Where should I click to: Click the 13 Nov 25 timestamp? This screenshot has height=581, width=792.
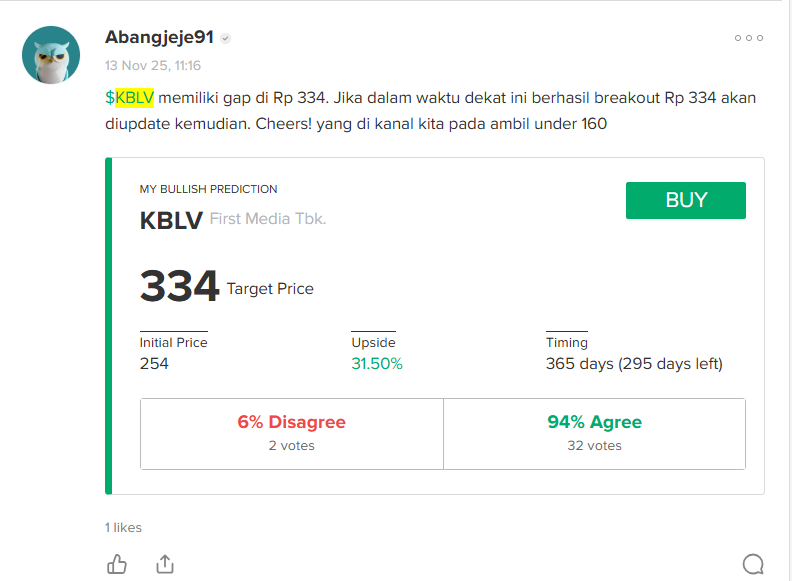point(153,66)
